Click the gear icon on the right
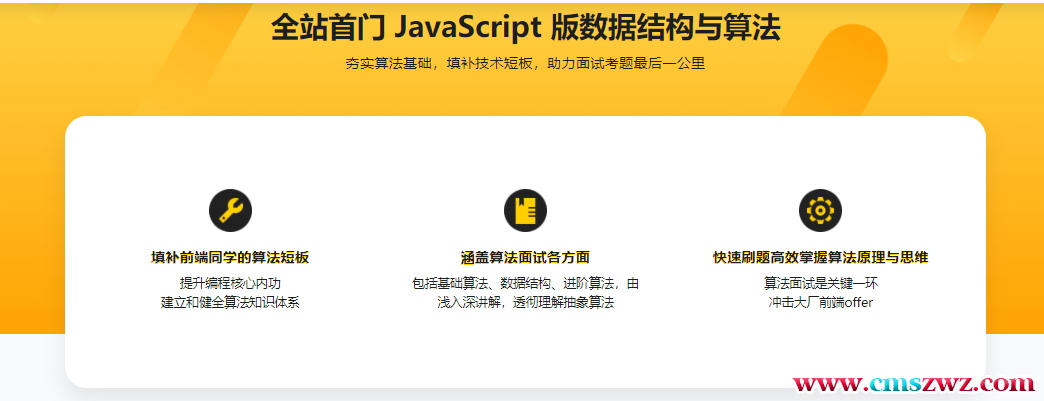1044x401 pixels. click(820, 210)
